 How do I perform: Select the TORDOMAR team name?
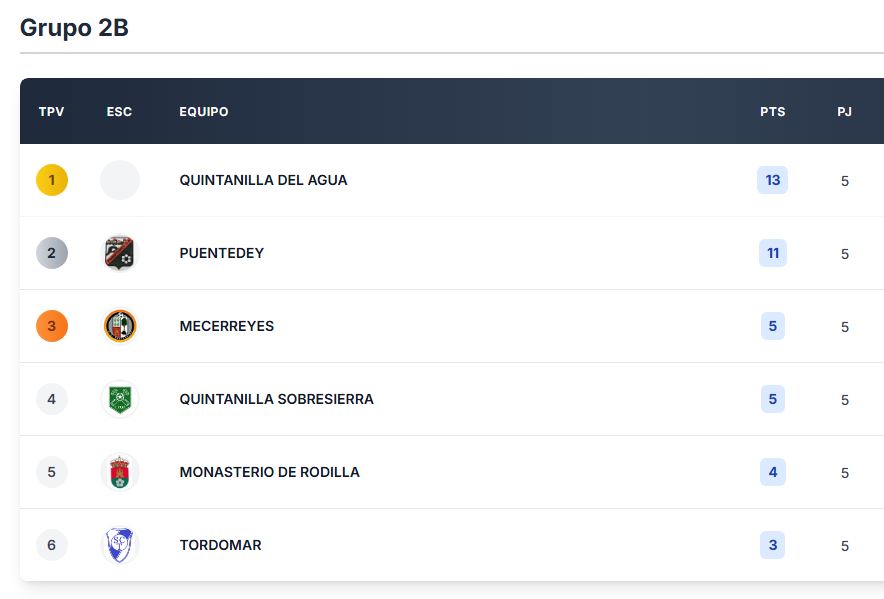click(x=220, y=545)
